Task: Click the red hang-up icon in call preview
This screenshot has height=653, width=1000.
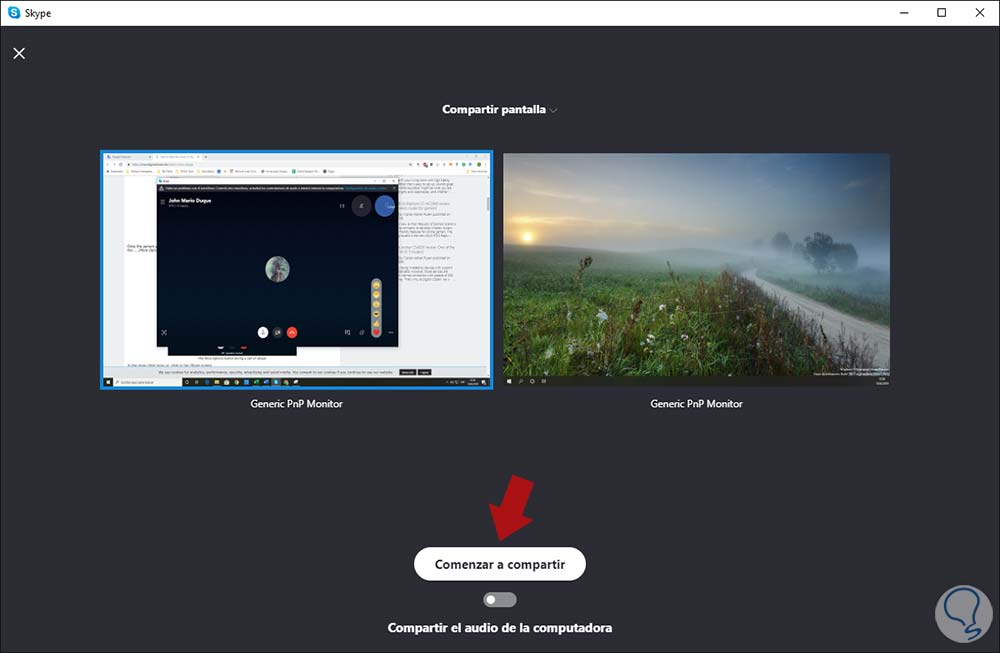Action: (292, 332)
